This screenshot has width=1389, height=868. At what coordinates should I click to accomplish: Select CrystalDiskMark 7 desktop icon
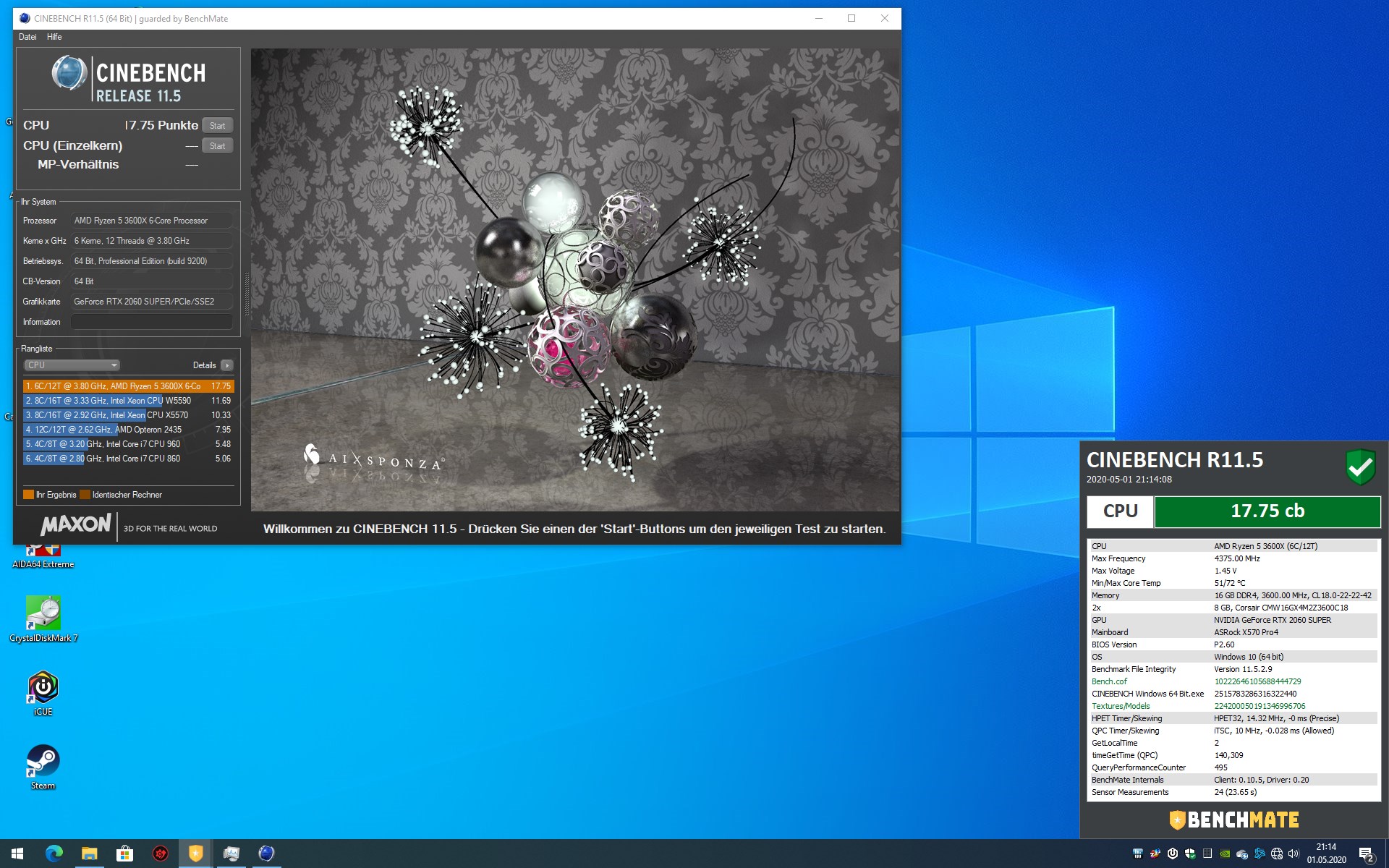click(x=43, y=619)
